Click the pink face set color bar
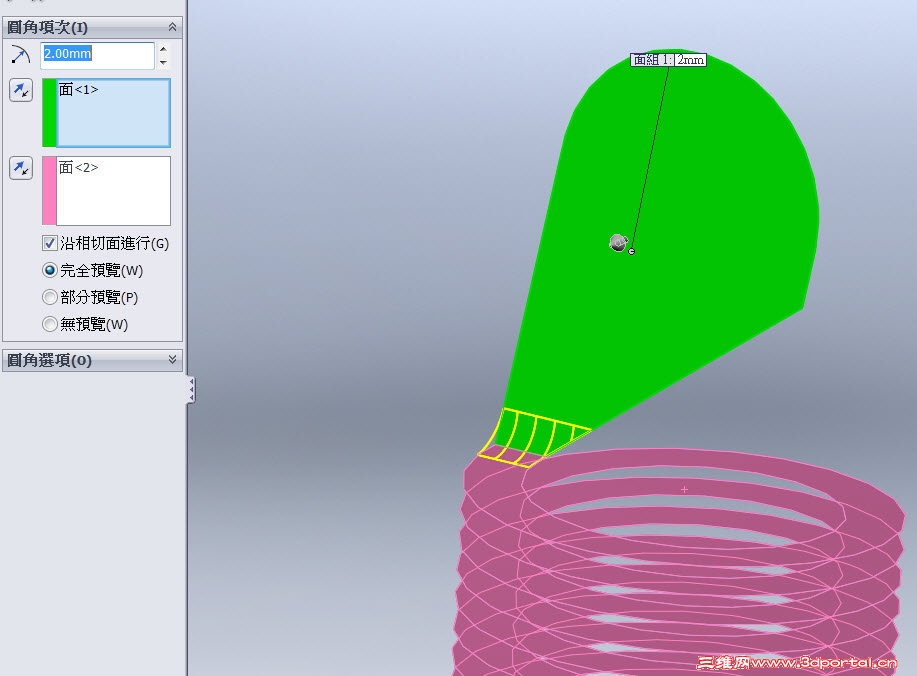917x676 pixels. tap(49, 191)
